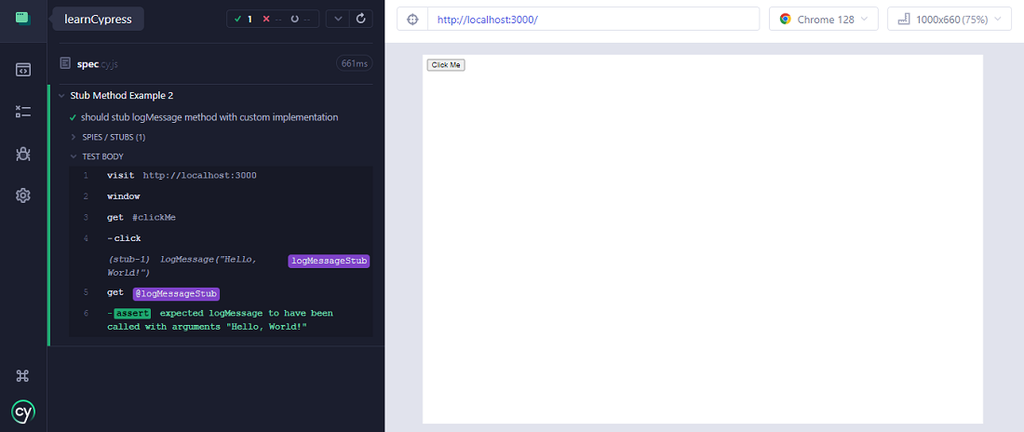Screen dimensions: 1024x432
Task: Click the pending tests count indicator
Action: coord(300,19)
